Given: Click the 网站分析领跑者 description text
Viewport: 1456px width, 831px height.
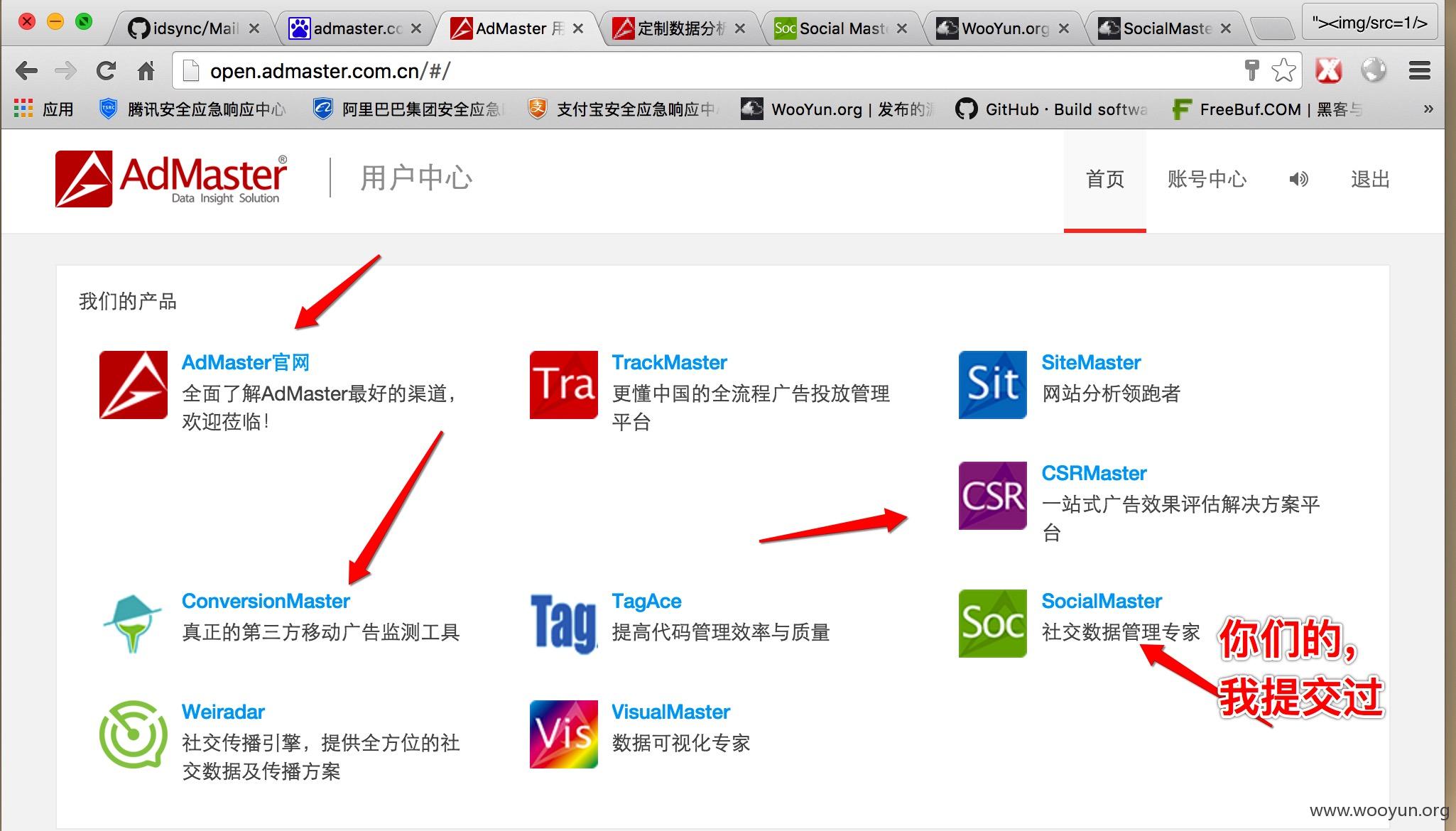Looking at the screenshot, I should pos(1111,393).
